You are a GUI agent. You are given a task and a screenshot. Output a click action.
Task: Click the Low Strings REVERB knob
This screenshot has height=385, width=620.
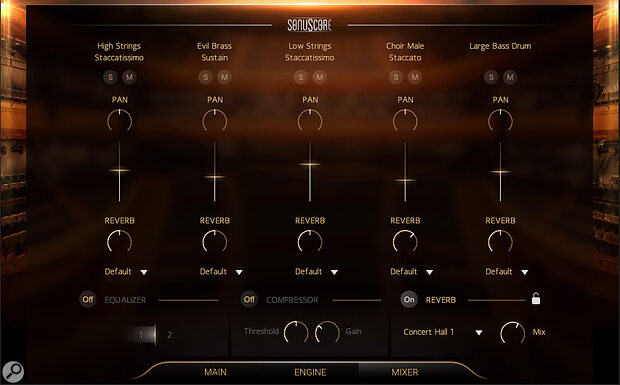pos(310,242)
